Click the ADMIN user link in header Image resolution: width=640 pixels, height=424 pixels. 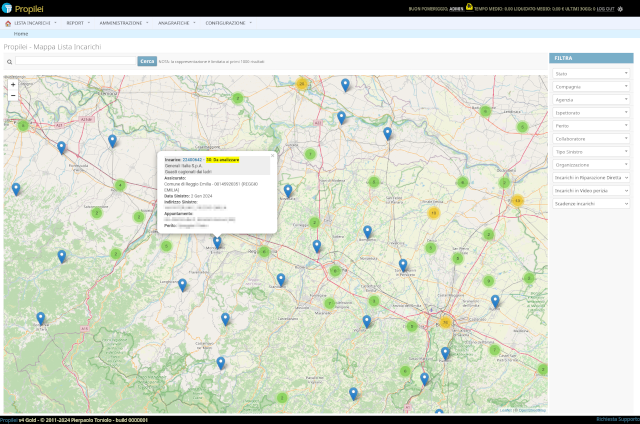(456, 9)
